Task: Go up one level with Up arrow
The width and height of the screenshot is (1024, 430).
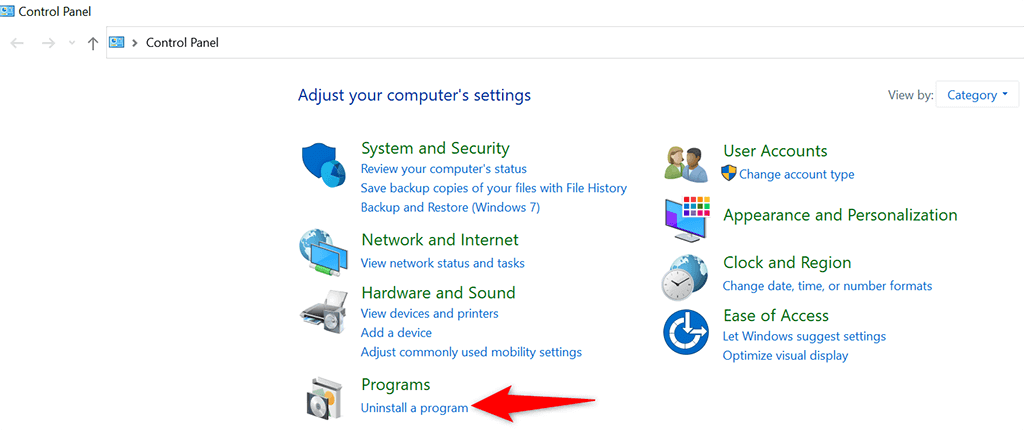Action: pyautogui.click(x=93, y=43)
